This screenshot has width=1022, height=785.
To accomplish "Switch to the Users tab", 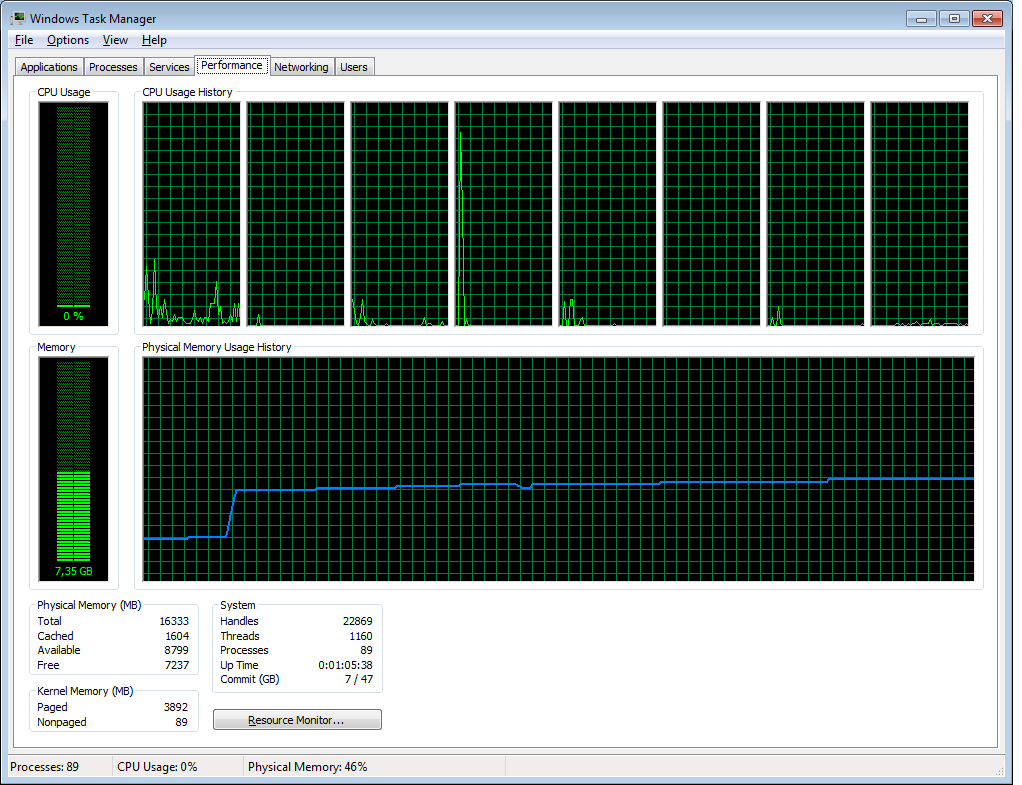I will [354, 67].
